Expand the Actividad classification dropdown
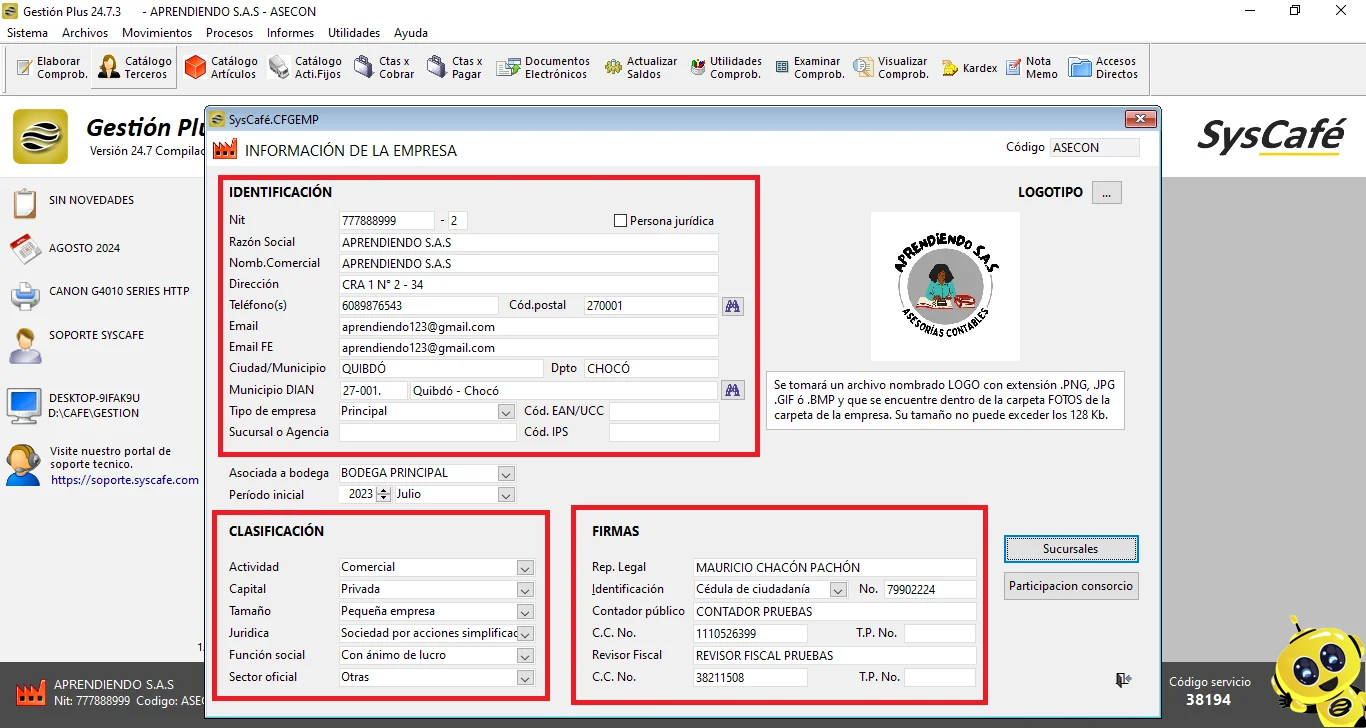This screenshot has width=1366, height=728. click(x=525, y=568)
